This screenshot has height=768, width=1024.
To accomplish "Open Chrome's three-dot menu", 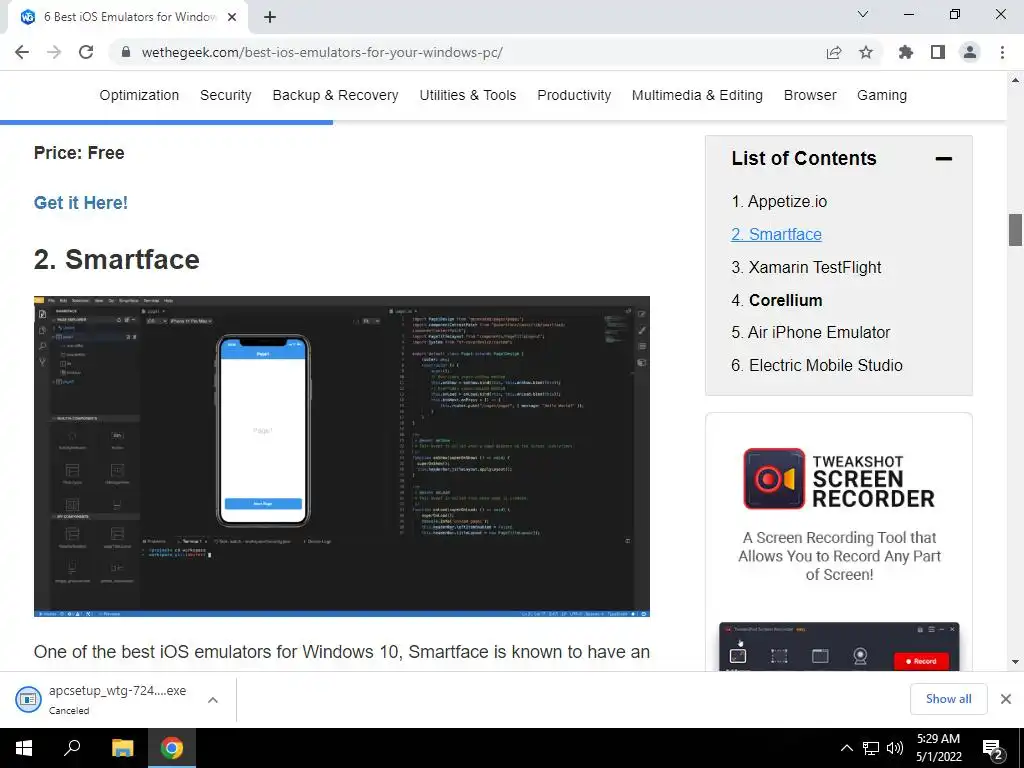I will click(1002, 52).
